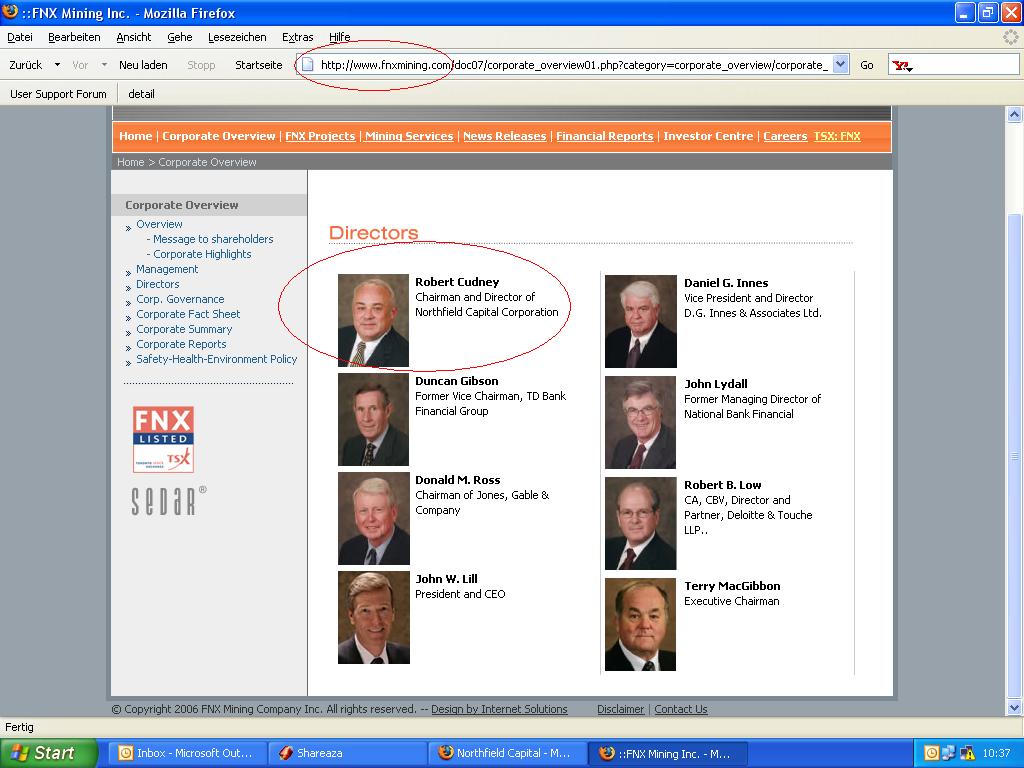
Task: Open Corporate Reports sidebar link
Action: 181,344
